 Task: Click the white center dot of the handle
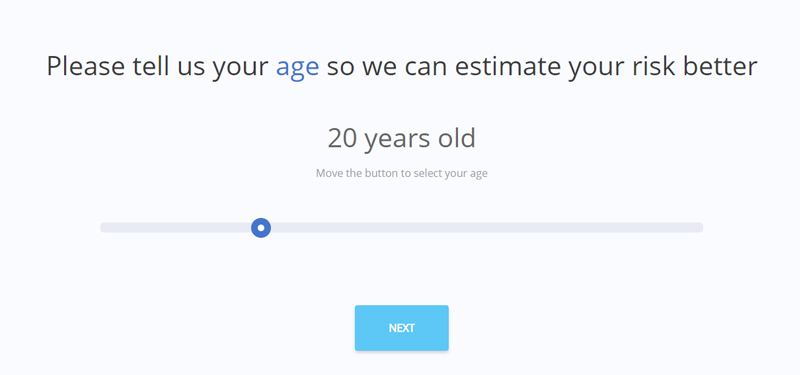(261, 228)
